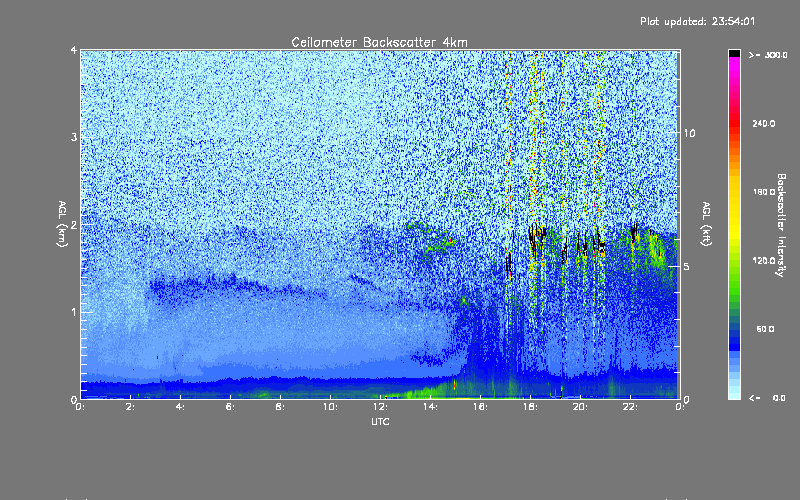
Task: Click the '22:' hour tick on time axis
Action: click(x=631, y=407)
